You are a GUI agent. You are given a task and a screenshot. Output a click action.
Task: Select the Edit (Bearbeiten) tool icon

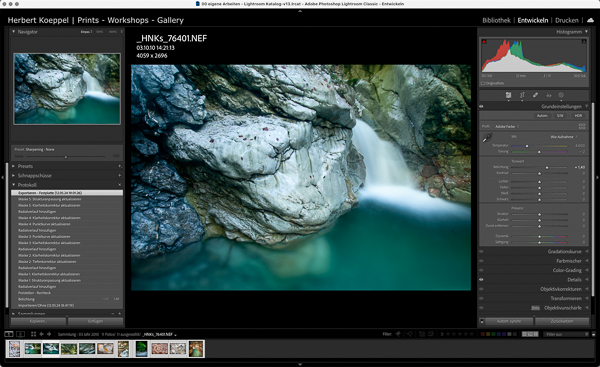(x=508, y=95)
